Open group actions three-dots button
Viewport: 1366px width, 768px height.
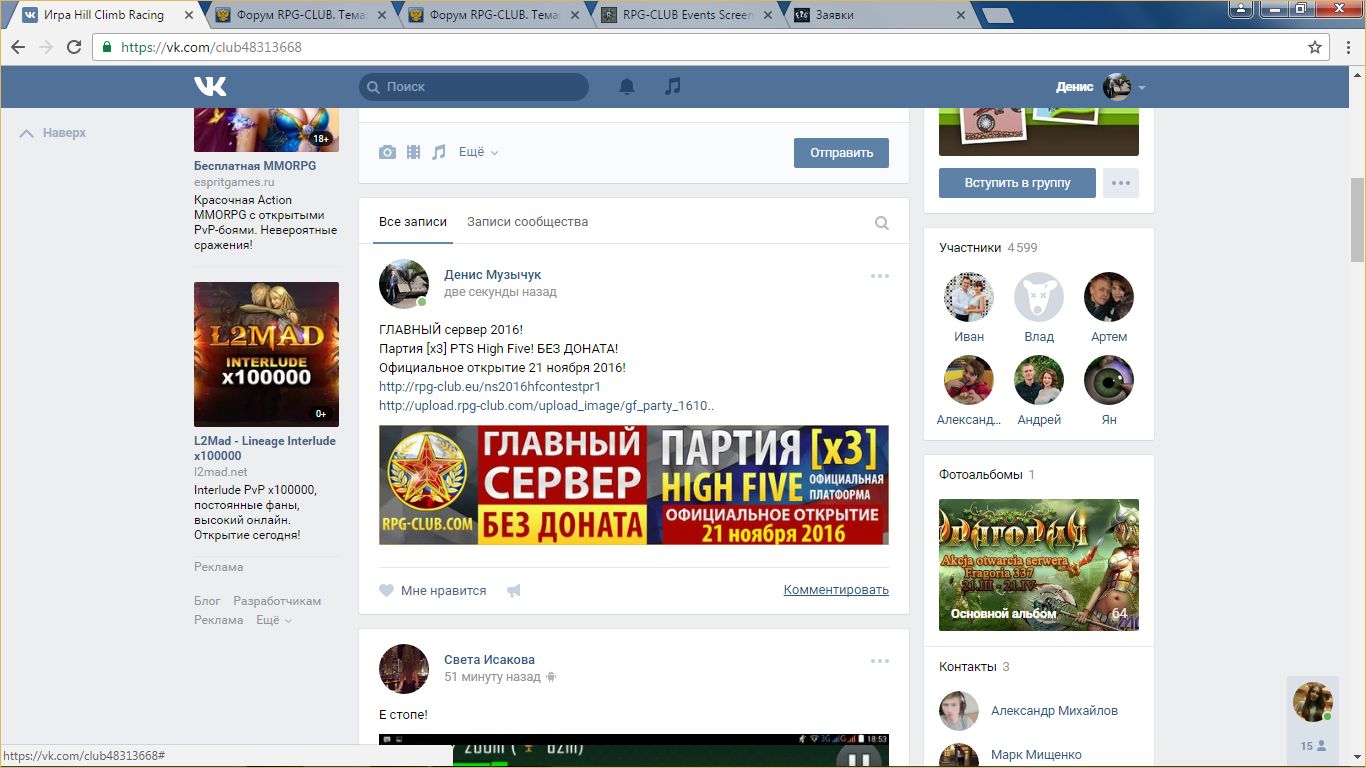click(1121, 183)
